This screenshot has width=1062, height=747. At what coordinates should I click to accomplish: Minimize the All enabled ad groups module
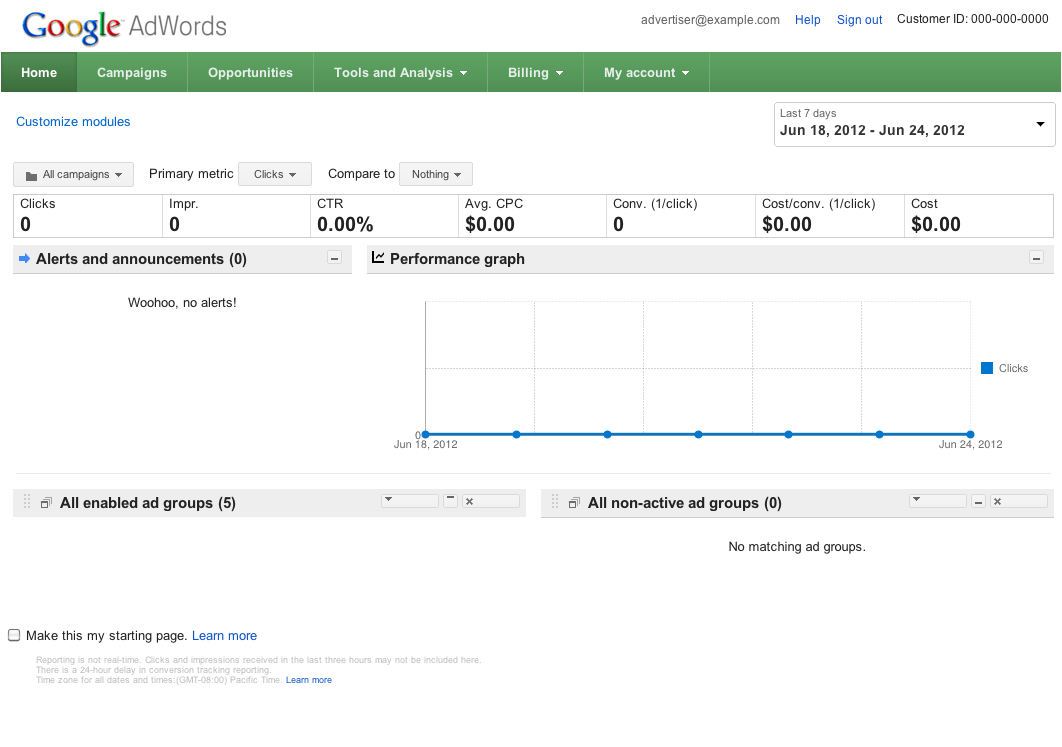click(450, 501)
